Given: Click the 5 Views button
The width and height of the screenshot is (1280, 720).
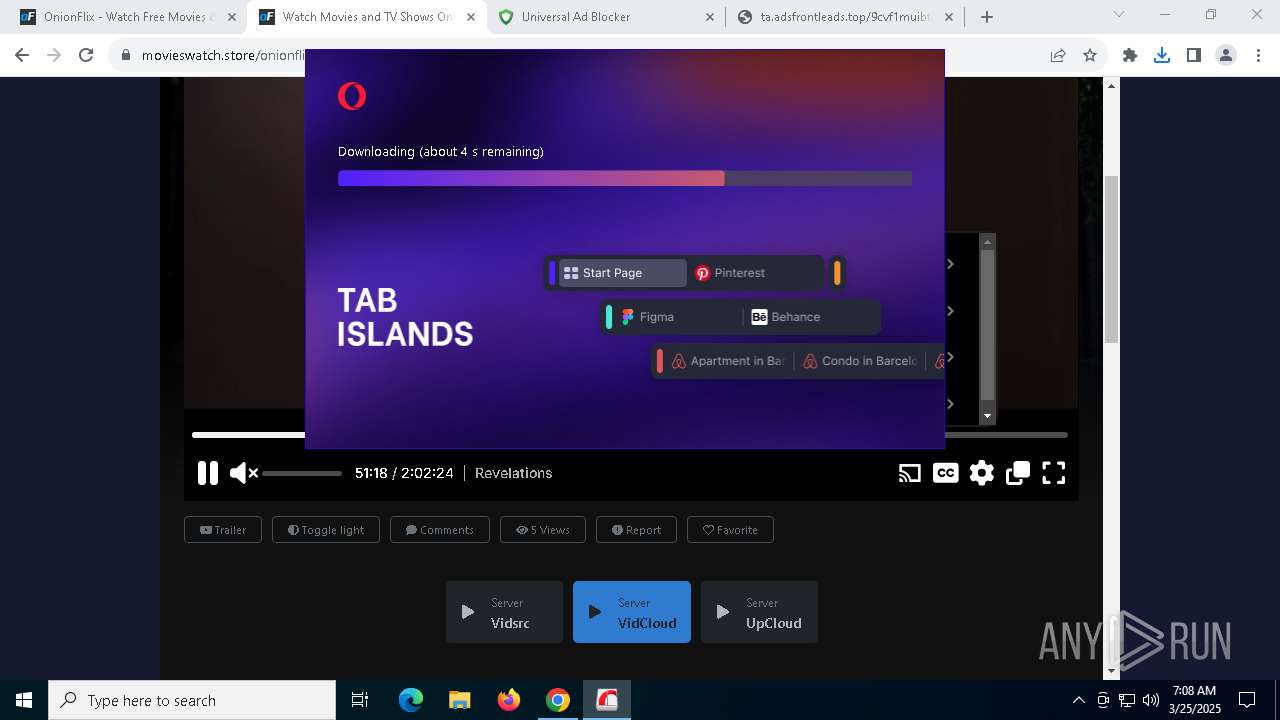Looking at the screenshot, I should (543, 530).
